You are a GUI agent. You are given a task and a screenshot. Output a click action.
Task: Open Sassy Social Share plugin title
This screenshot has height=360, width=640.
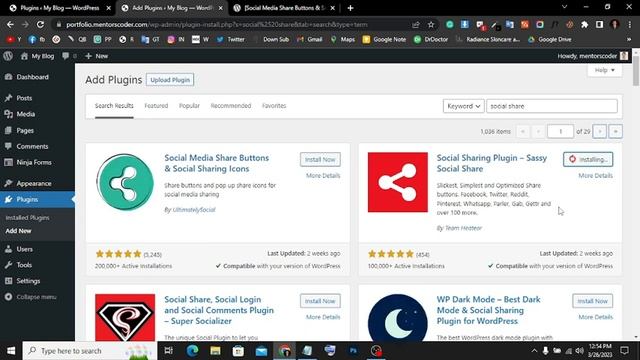tap(492, 163)
